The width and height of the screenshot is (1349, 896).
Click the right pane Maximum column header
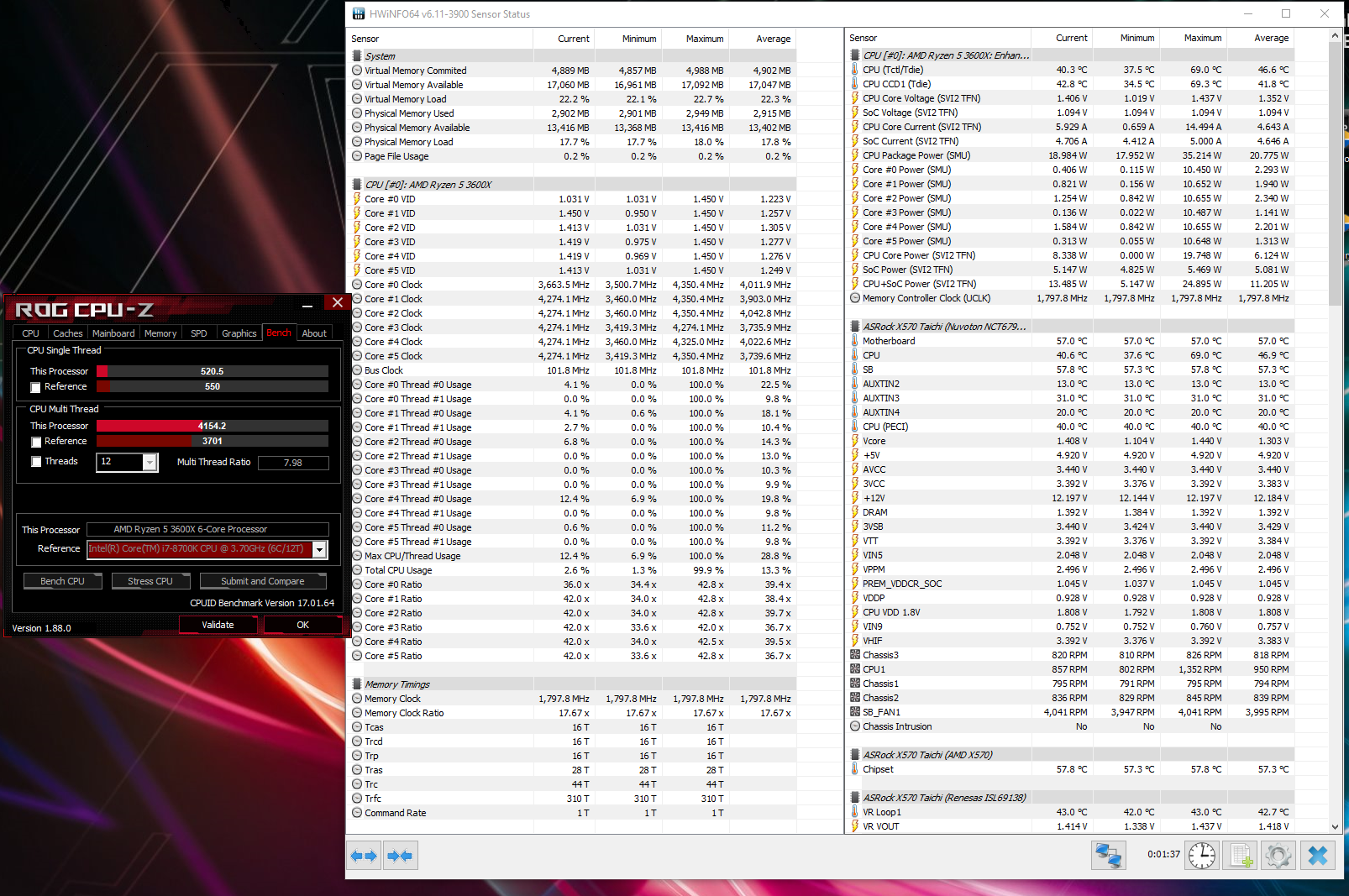[1194, 38]
